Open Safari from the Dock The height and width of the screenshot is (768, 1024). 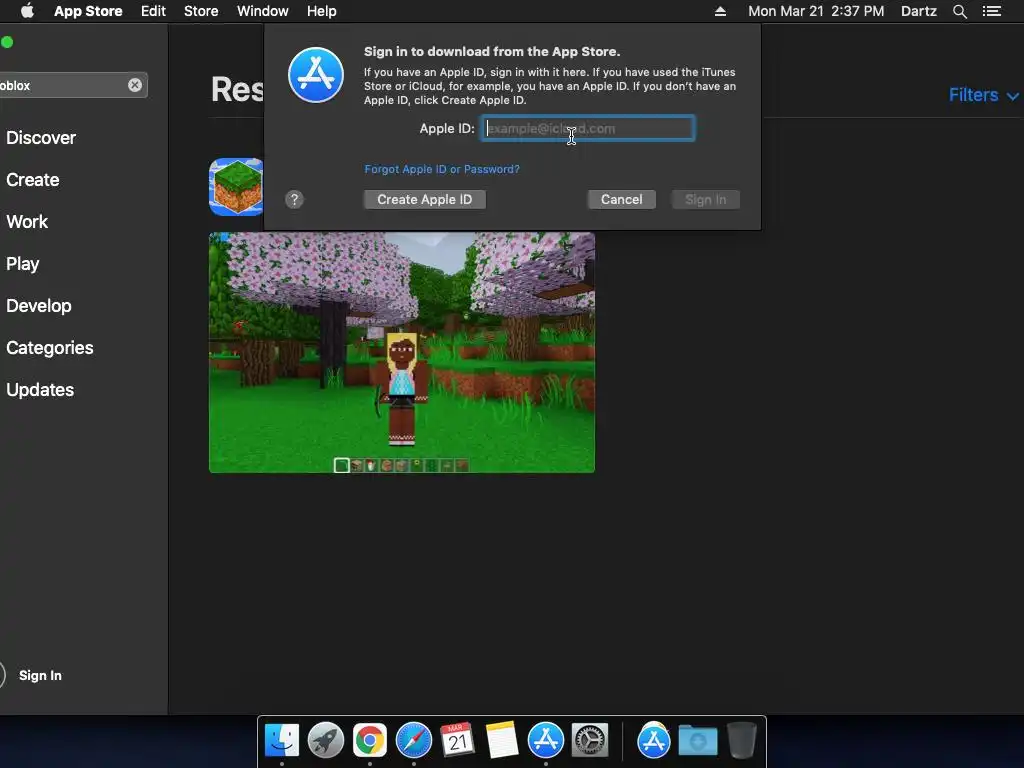[x=413, y=741]
